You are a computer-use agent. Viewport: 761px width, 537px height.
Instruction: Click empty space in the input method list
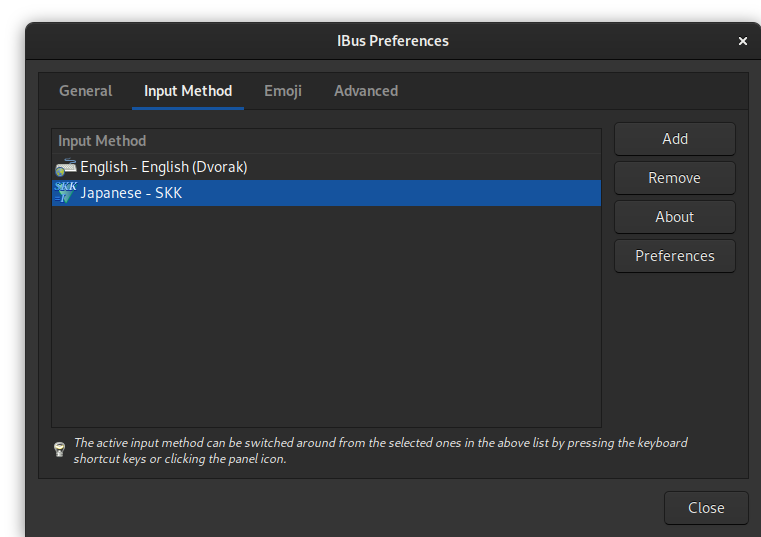(326, 320)
